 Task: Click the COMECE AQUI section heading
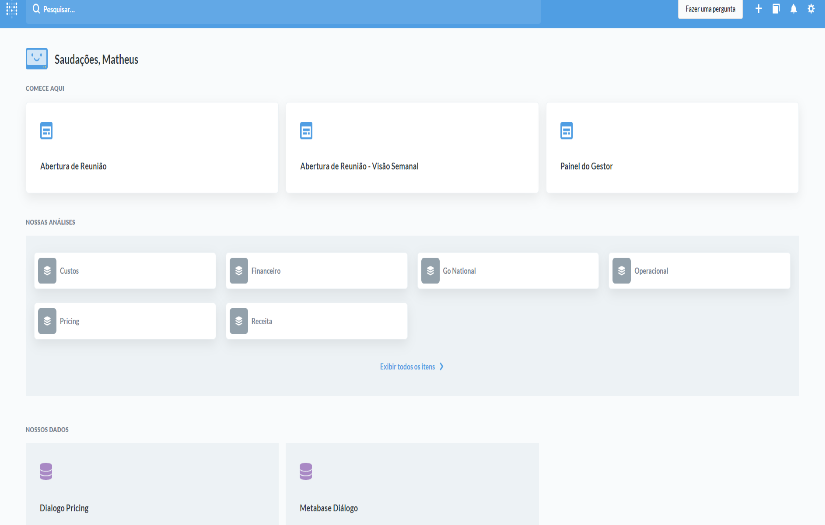[45, 88]
